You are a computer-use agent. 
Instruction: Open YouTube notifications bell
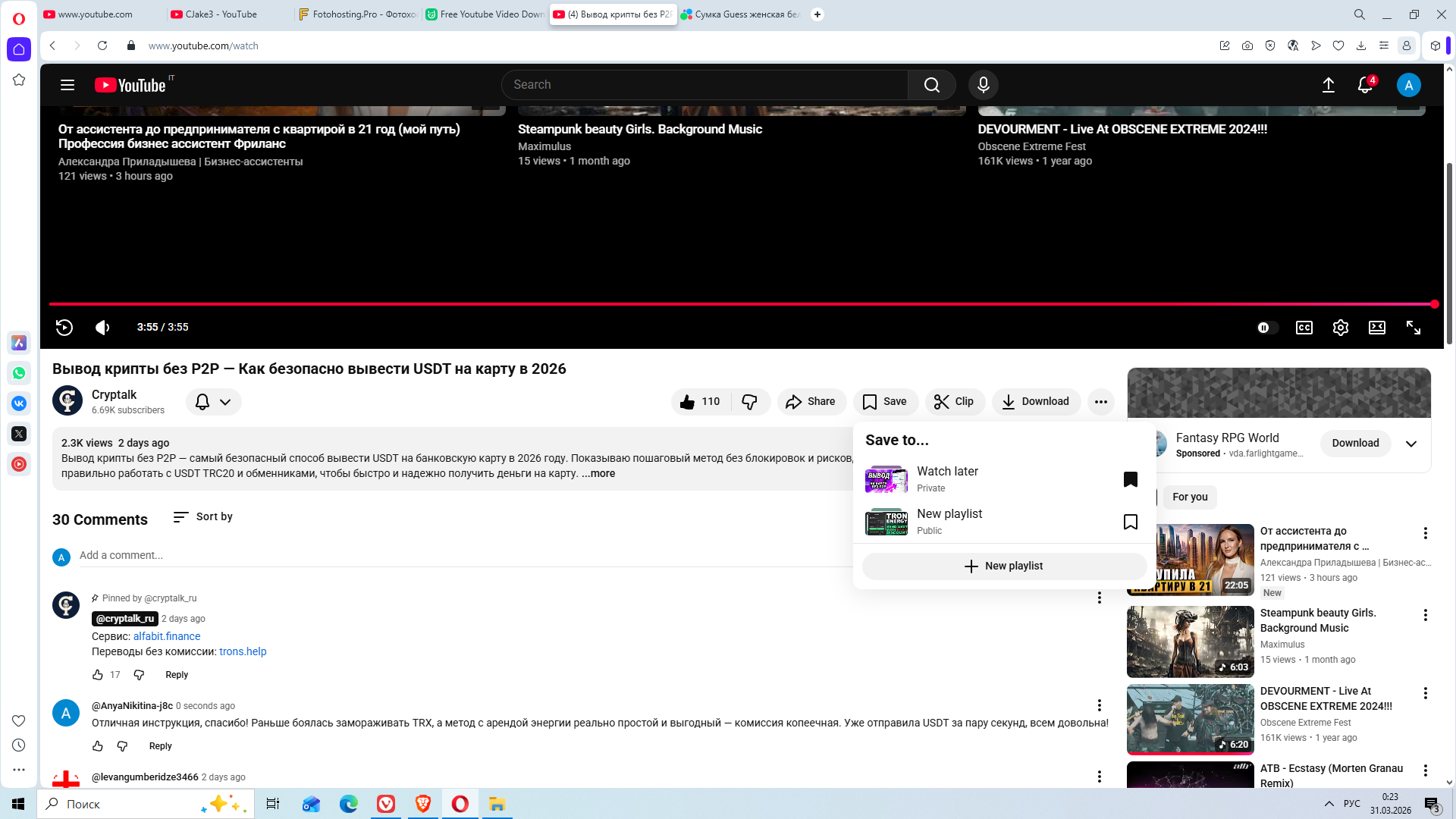1365,85
